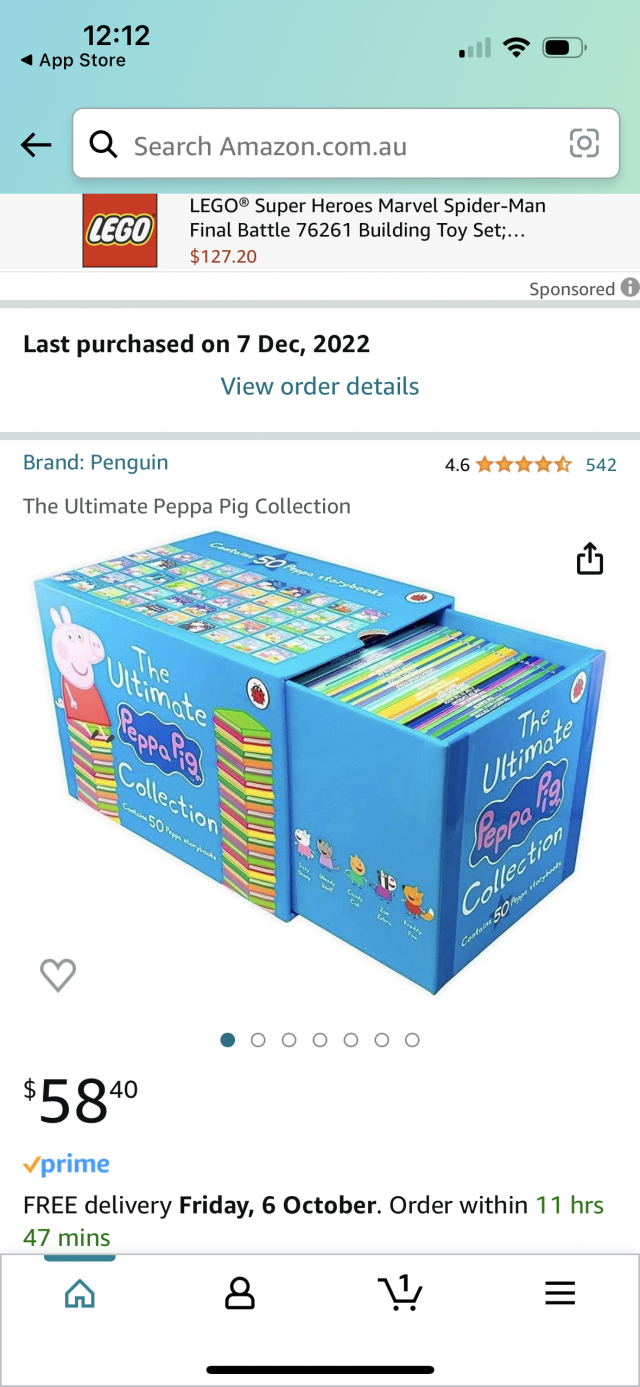
Task: Tap the Search Amazon.com.au field
Action: pos(346,144)
